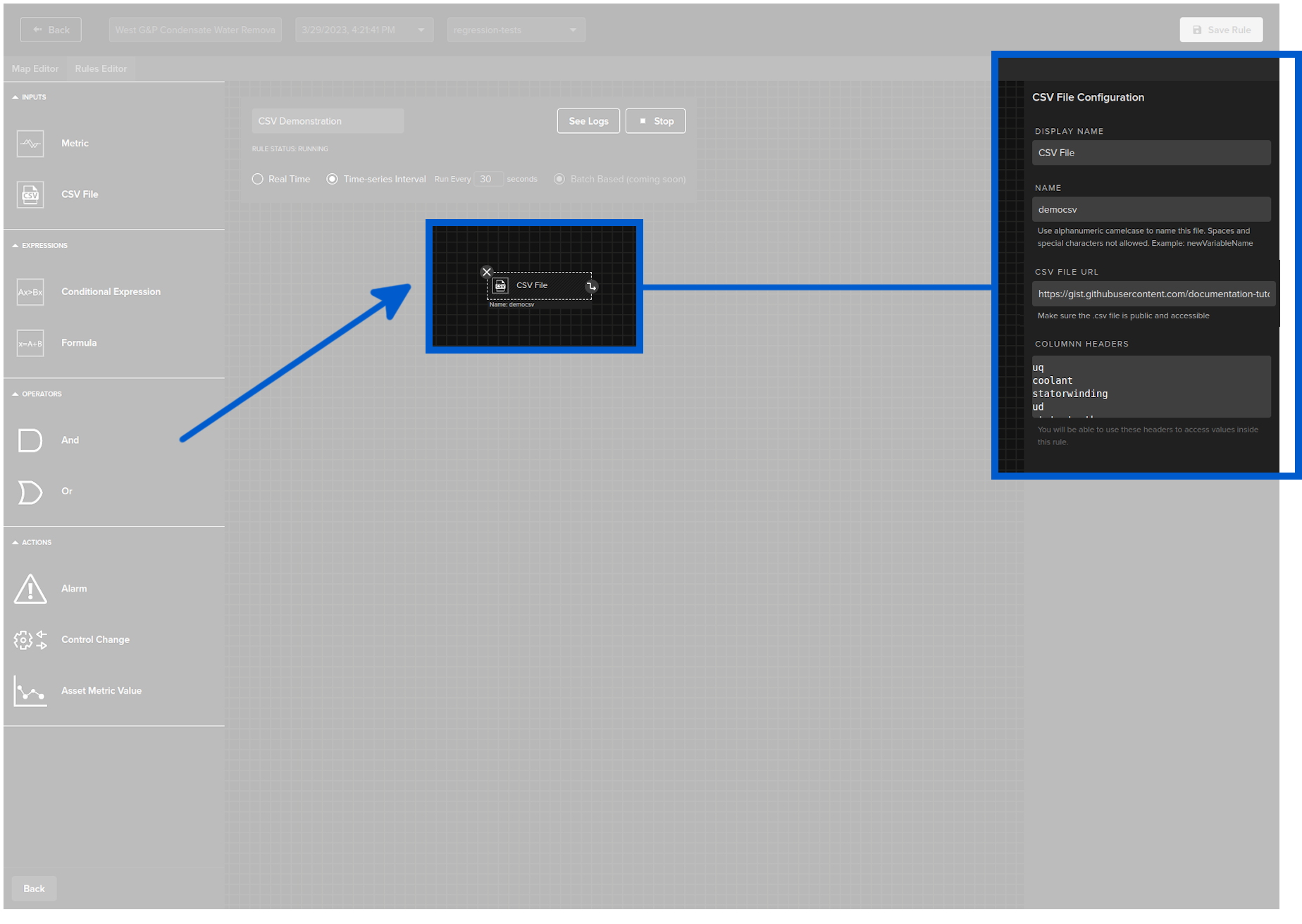Viewport: 1302px width, 924px height.
Task: Select the Control Change action icon
Action: pos(30,639)
